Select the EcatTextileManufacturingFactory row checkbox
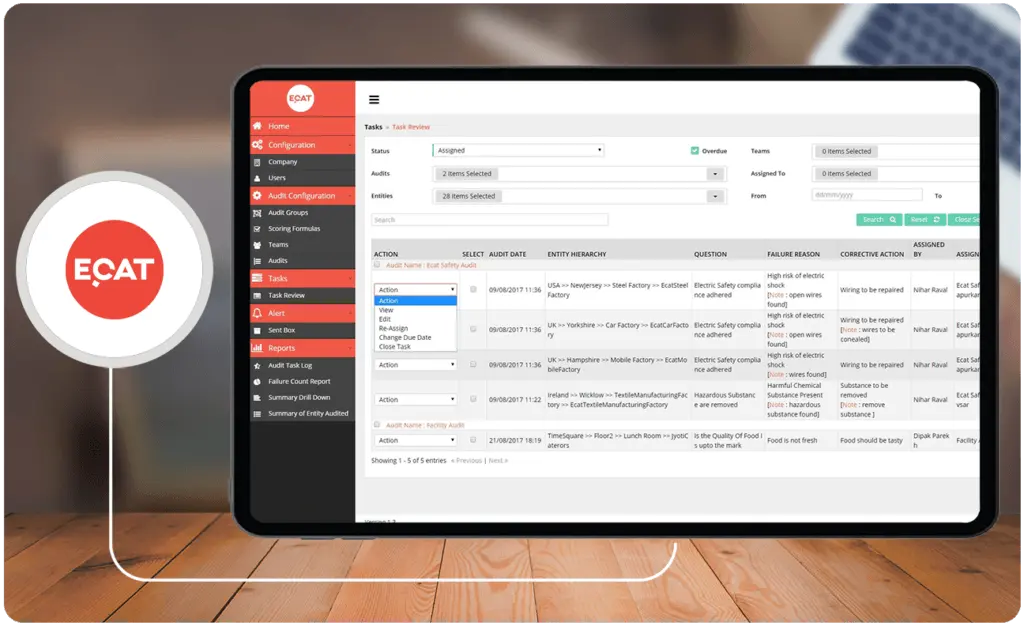 473,399
